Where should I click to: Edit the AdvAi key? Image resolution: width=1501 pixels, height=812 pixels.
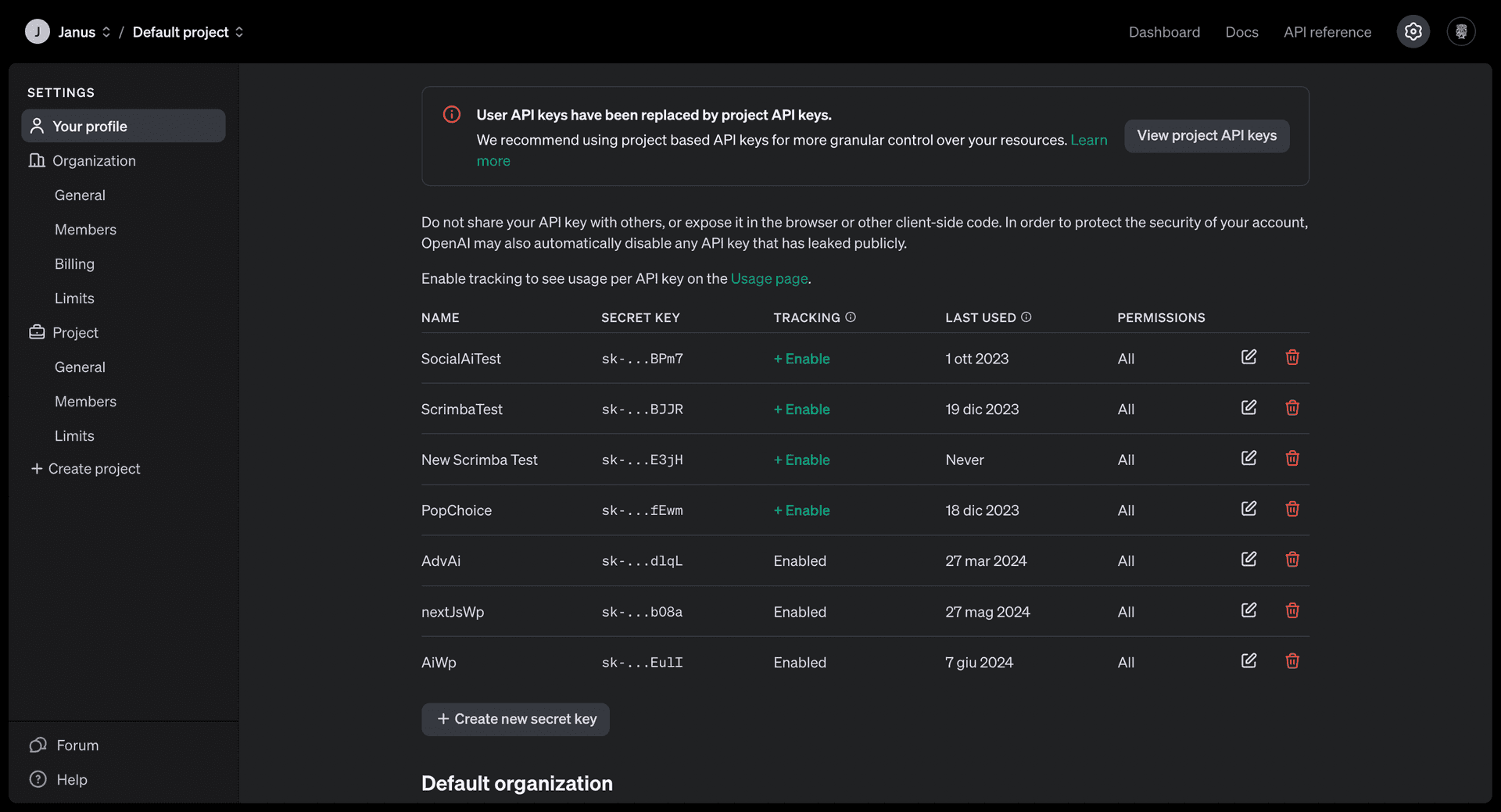coord(1248,560)
